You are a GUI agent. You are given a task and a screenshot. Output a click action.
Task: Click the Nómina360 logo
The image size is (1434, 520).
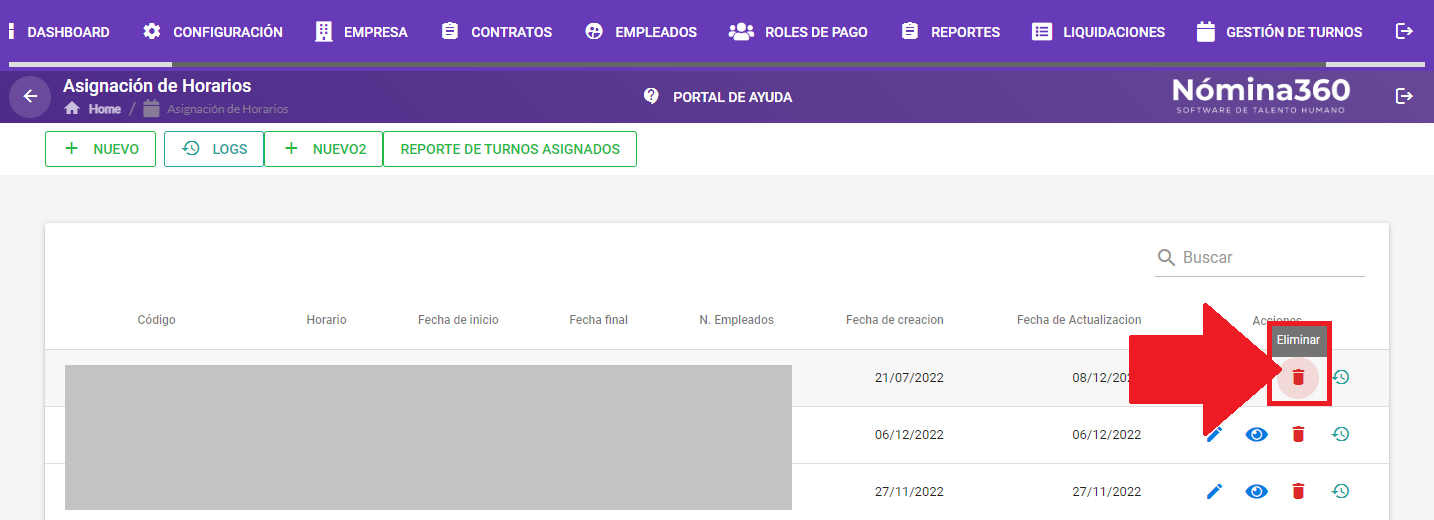point(1261,96)
